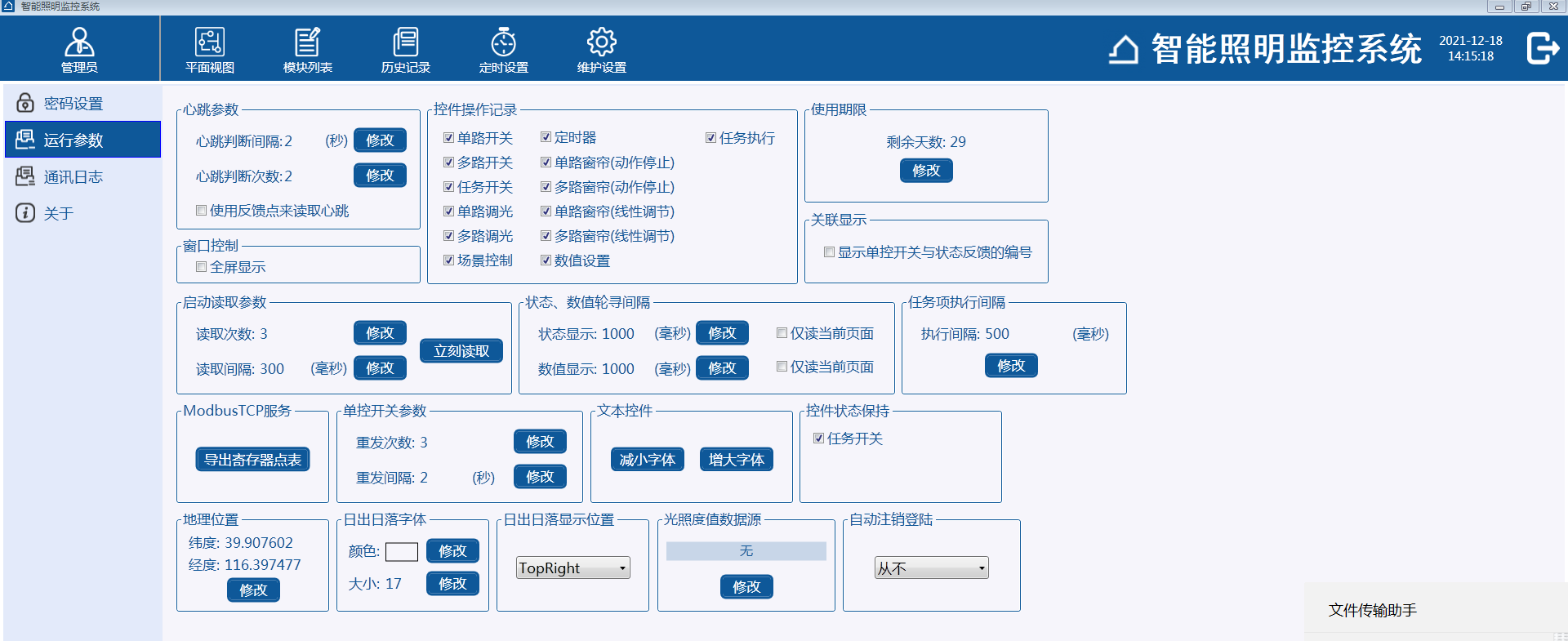Screen dimensions: 1568x641
Task: Open 维护设置 maintenance settings gear
Action: pos(601,49)
